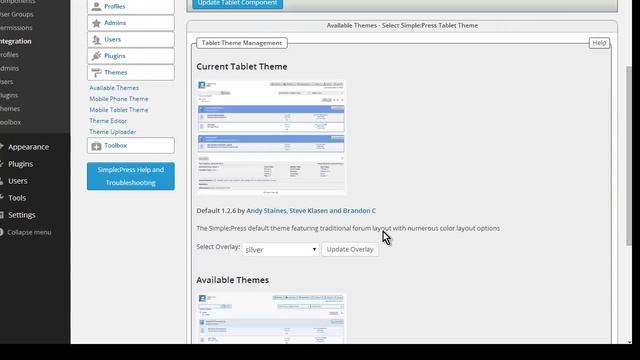Click the Themes paint roller icon
The image size is (640, 360).
[x=96, y=73]
